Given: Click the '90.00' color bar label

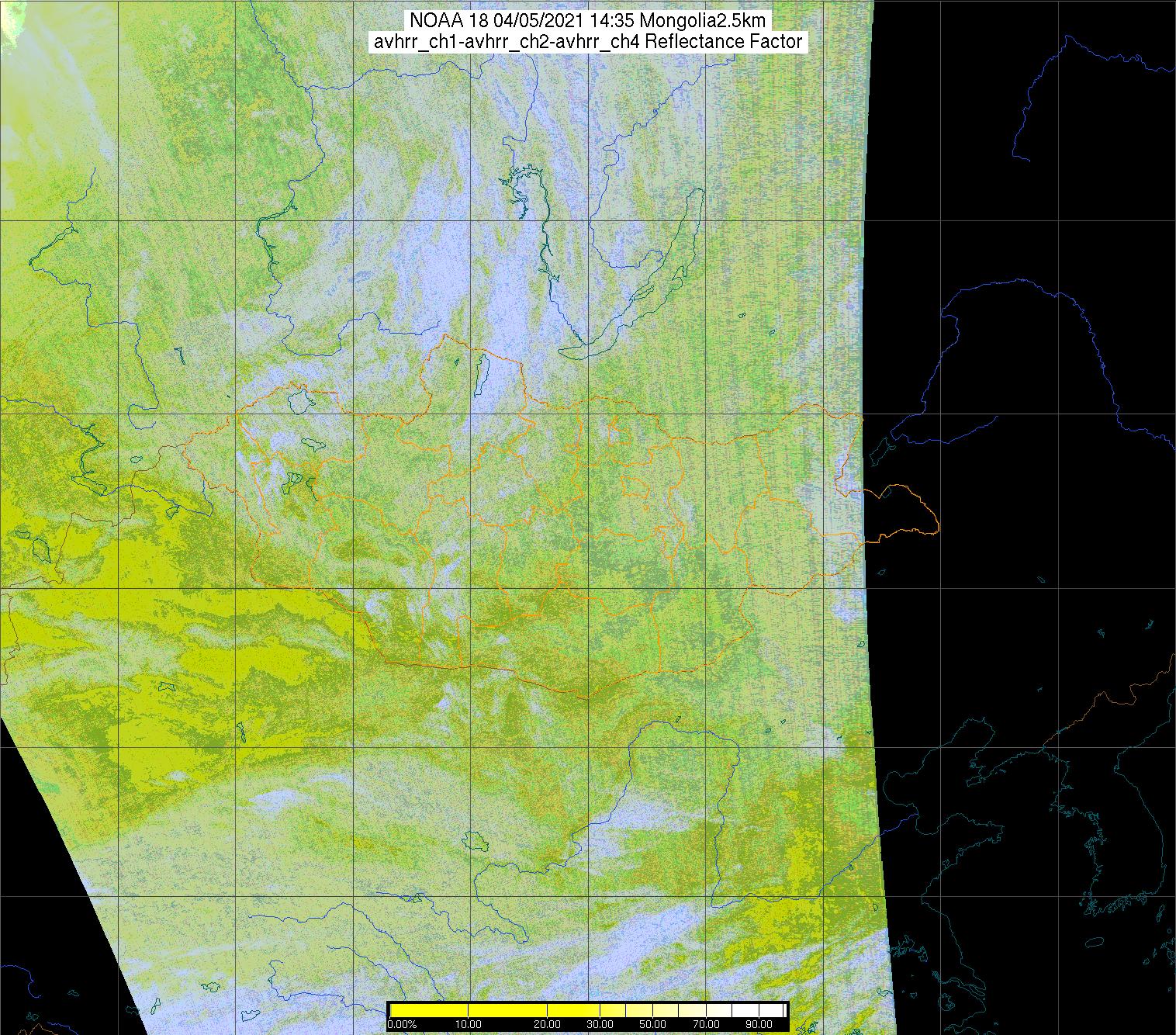Looking at the screenshot, I should pyautogui.click(x=759, y=1025).
